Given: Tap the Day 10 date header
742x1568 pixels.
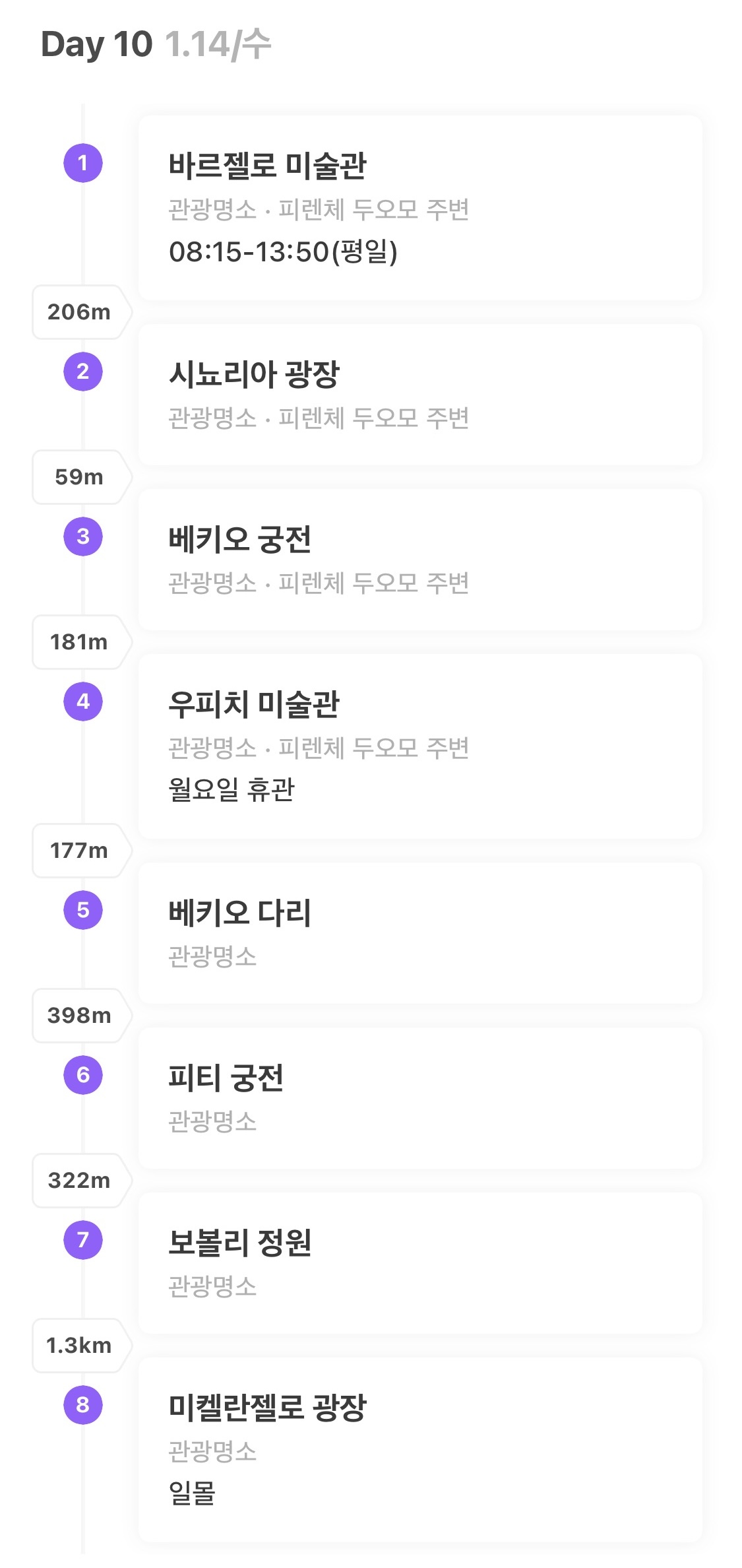Looking at the screenshot, I should coord(156,45).
